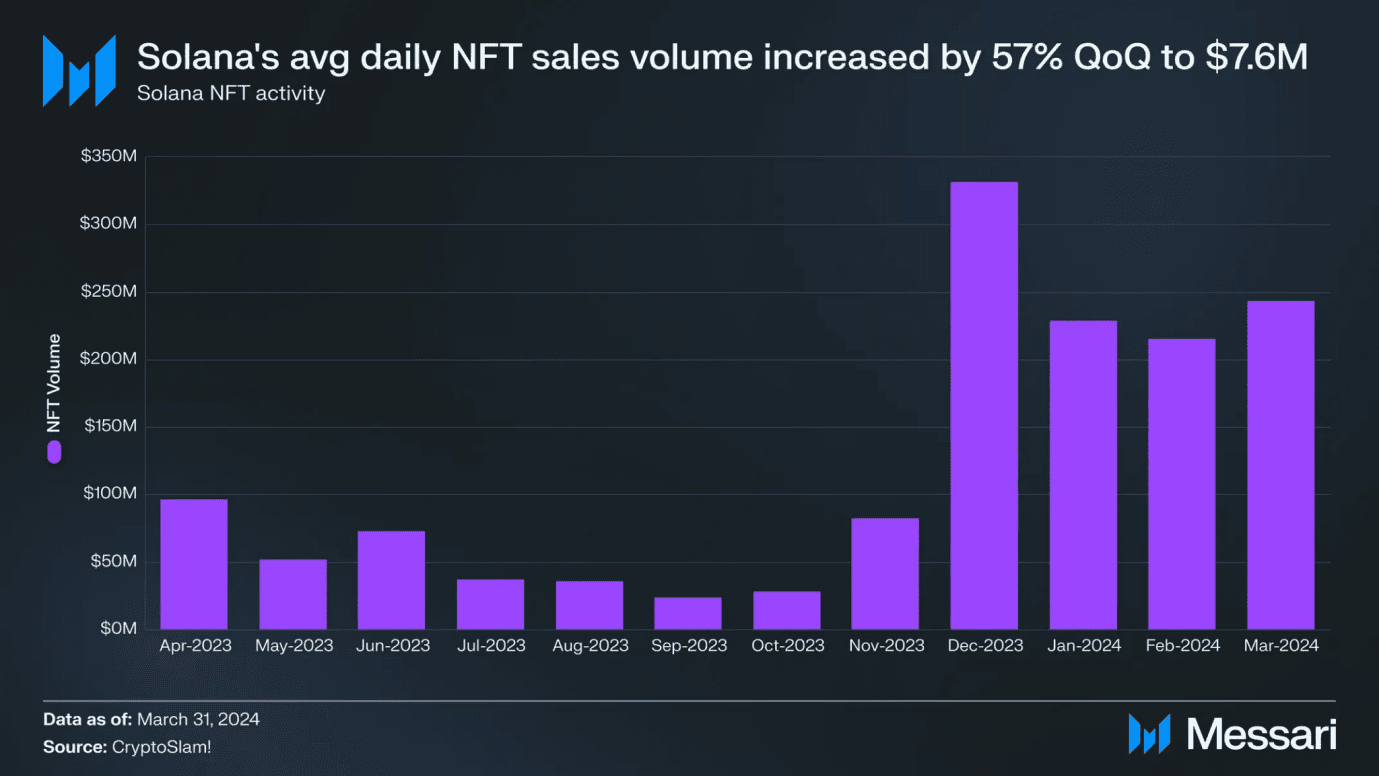Image resolution: width=1379 pixels, height=776 pixels.
Task: Click the Messari logo icon at bottom right
Action: [x=1149, y=734]
